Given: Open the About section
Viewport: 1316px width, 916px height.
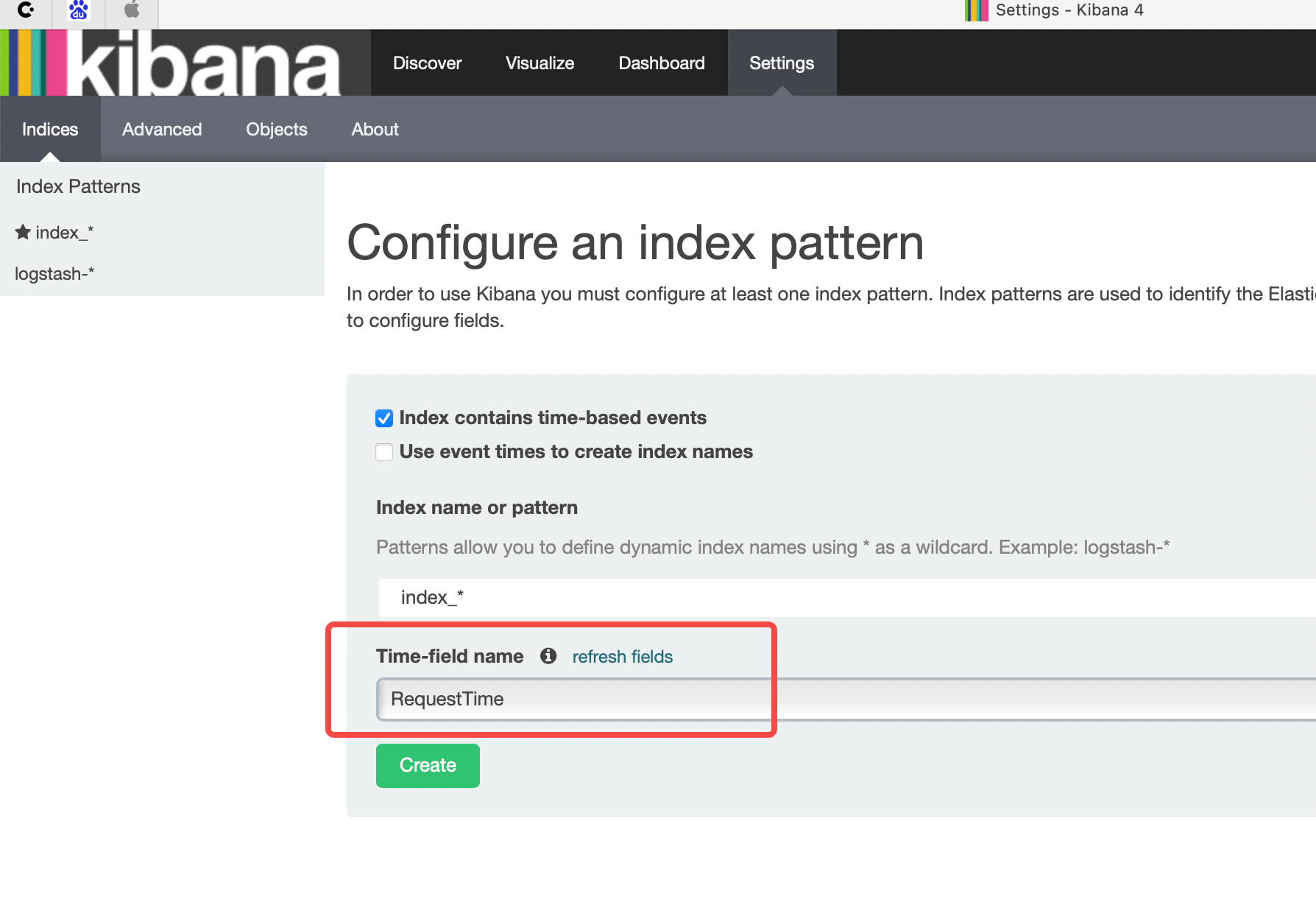Looking at the screenshot, I should (x=375, y=129).
